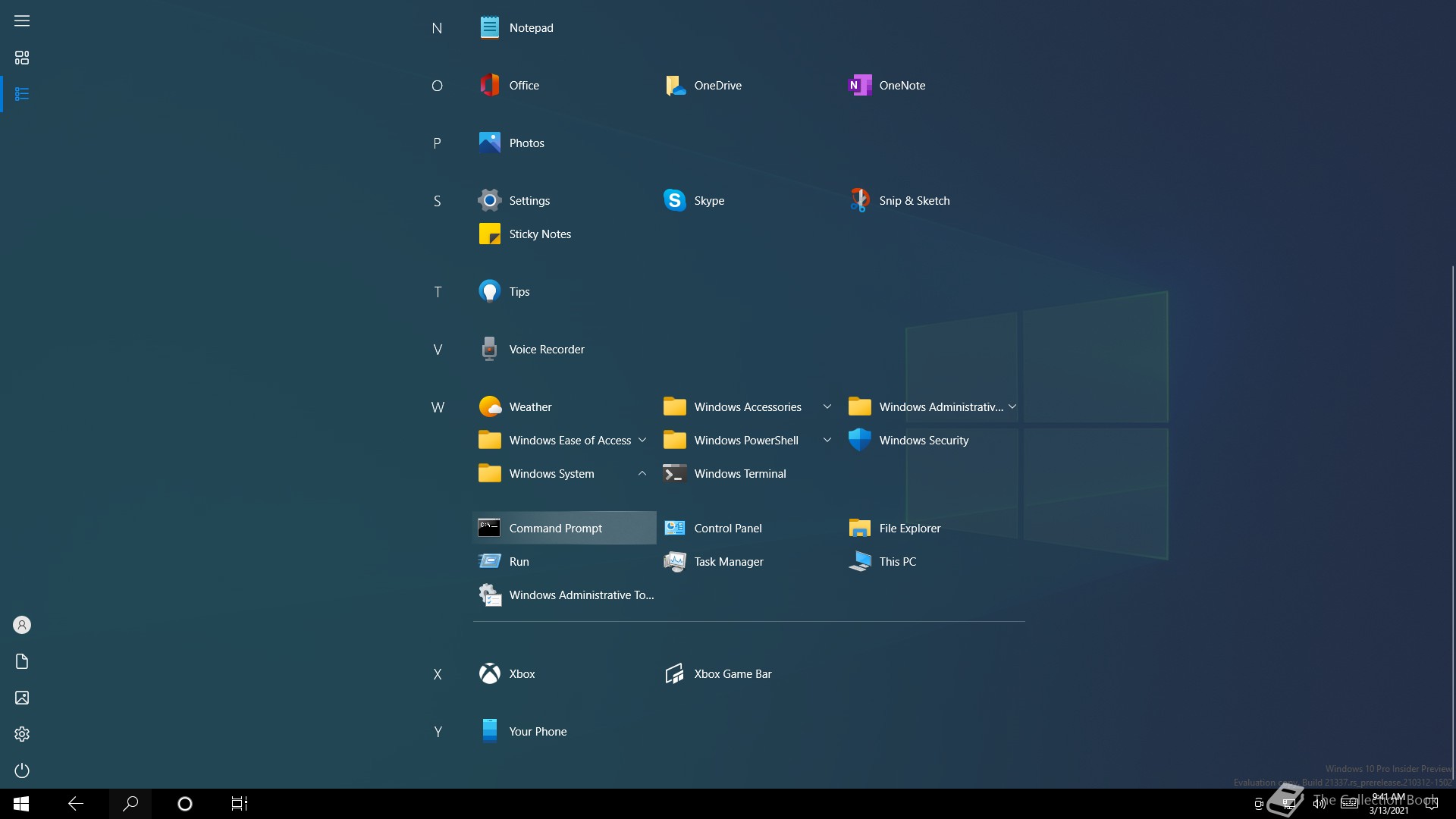The image size is (1456, 819).
Task: Click the T section letter header
Action: coord(438,292)
